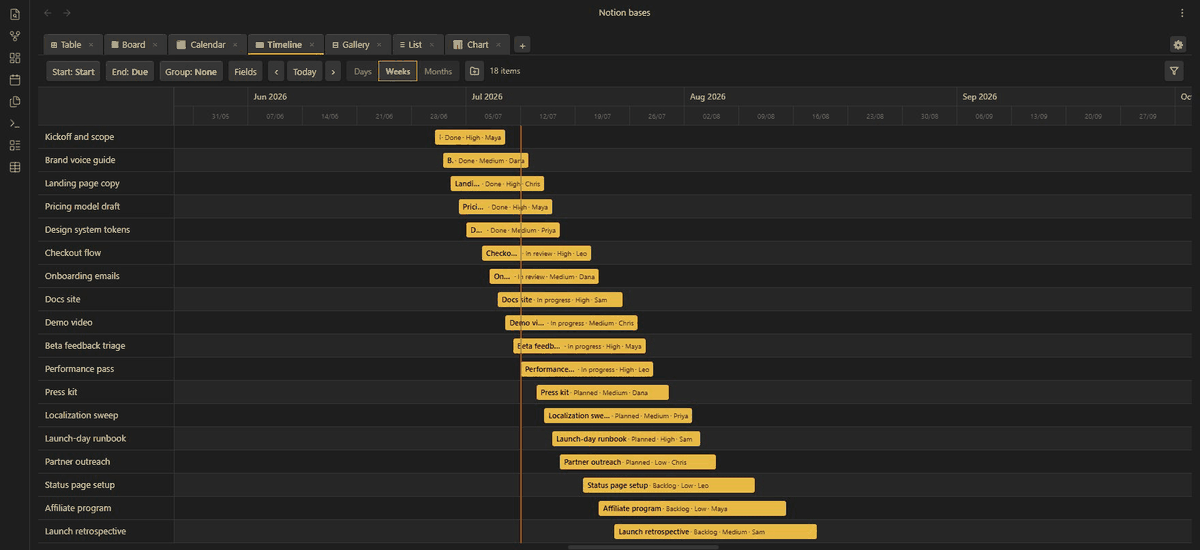Viewport: 1200px width, 550px height.
Task: Close the Timeline tab
Action: [x=311, y=45]
